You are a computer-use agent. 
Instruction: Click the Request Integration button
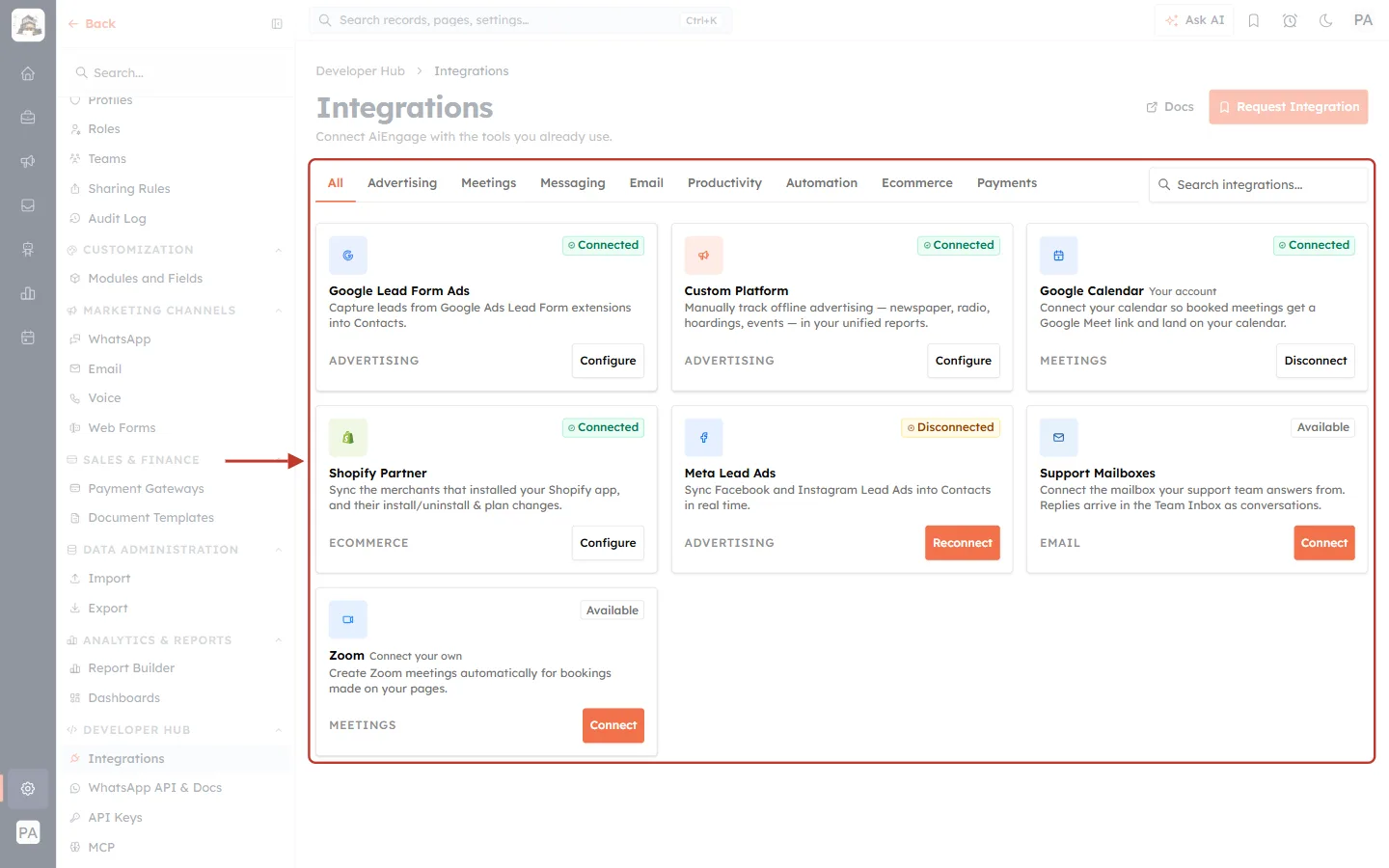[x=1289, y=107]
